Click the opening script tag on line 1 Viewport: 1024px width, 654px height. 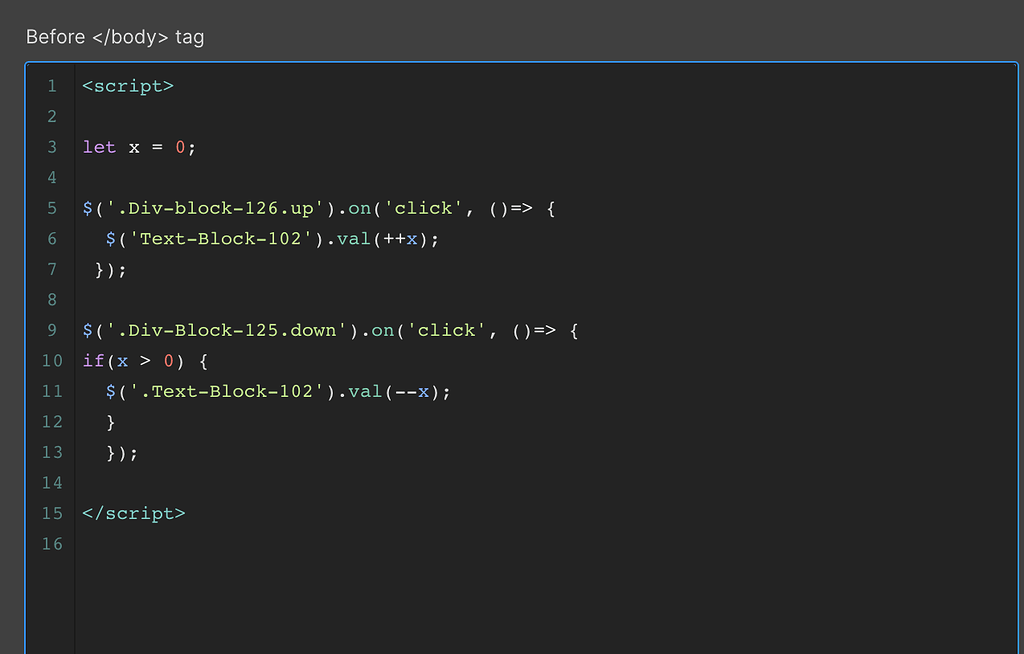pos(127,86)
